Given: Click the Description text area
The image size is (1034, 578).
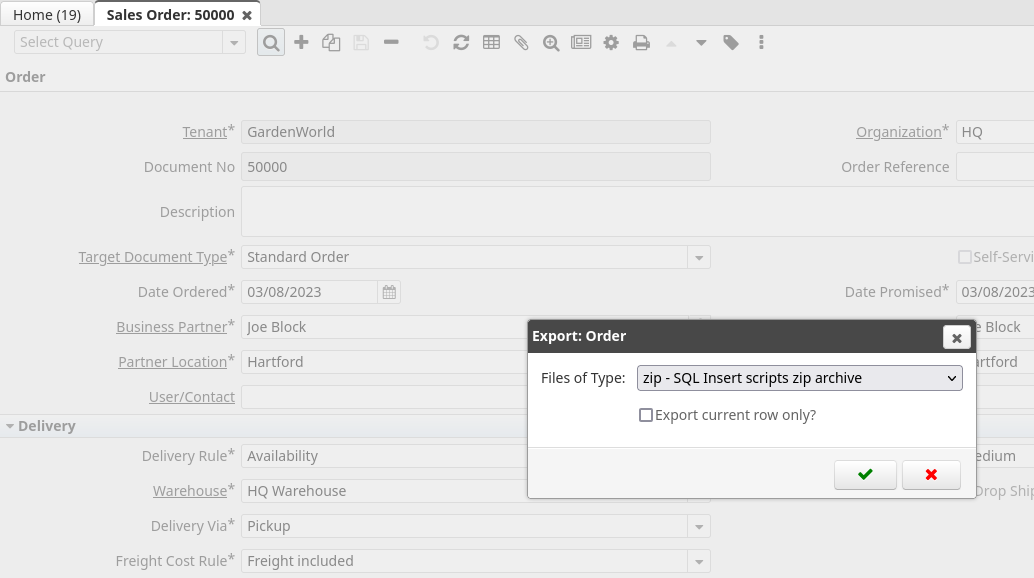Looking at the screenshot, I should (x=637, y=212).
